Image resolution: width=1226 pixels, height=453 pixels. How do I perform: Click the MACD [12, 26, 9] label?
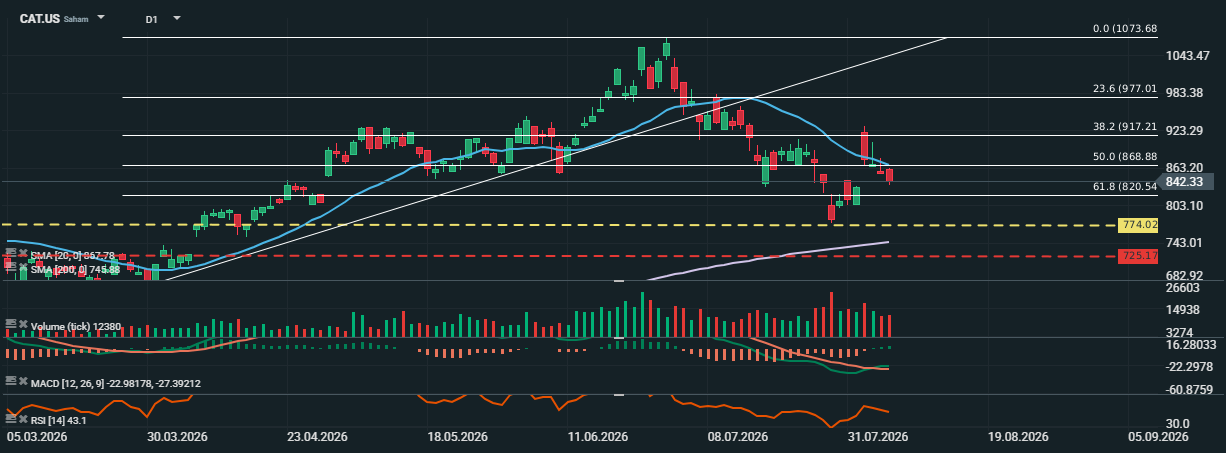(x=116, y=383)
